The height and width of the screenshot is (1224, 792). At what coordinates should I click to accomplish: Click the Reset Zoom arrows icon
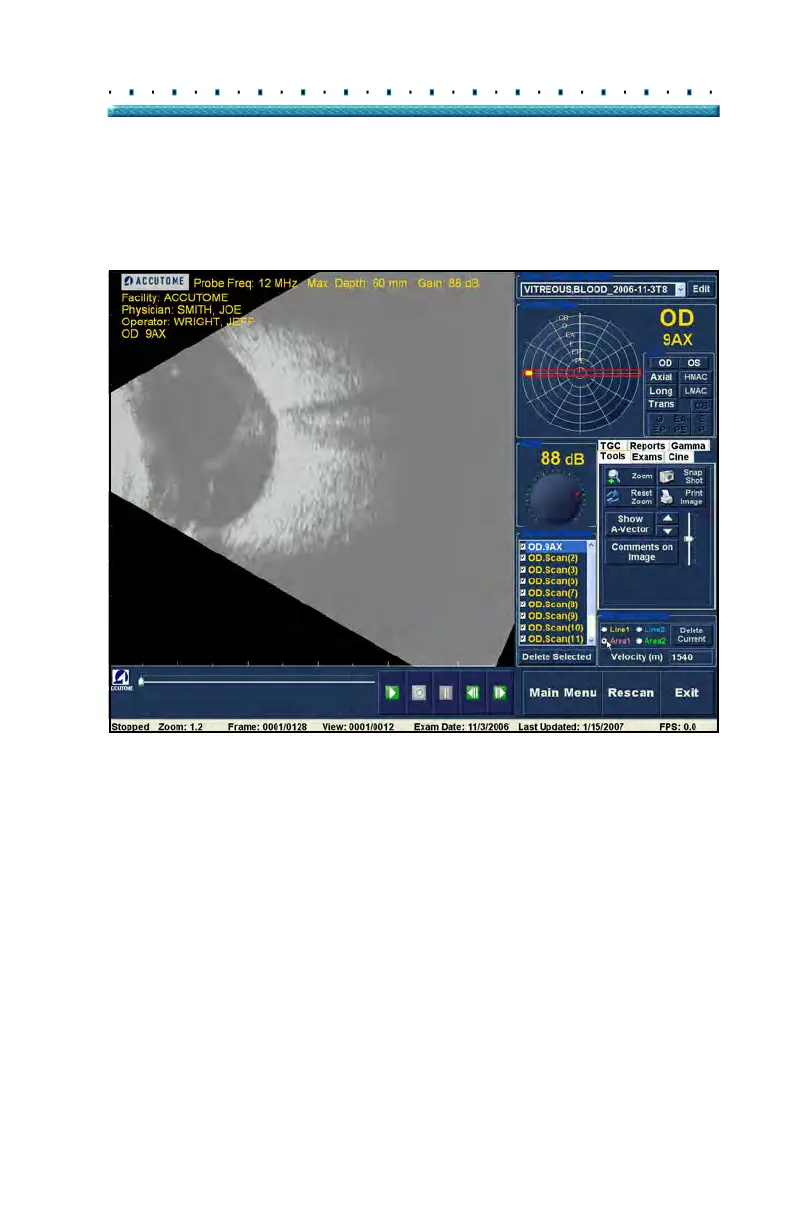[614, 496]
